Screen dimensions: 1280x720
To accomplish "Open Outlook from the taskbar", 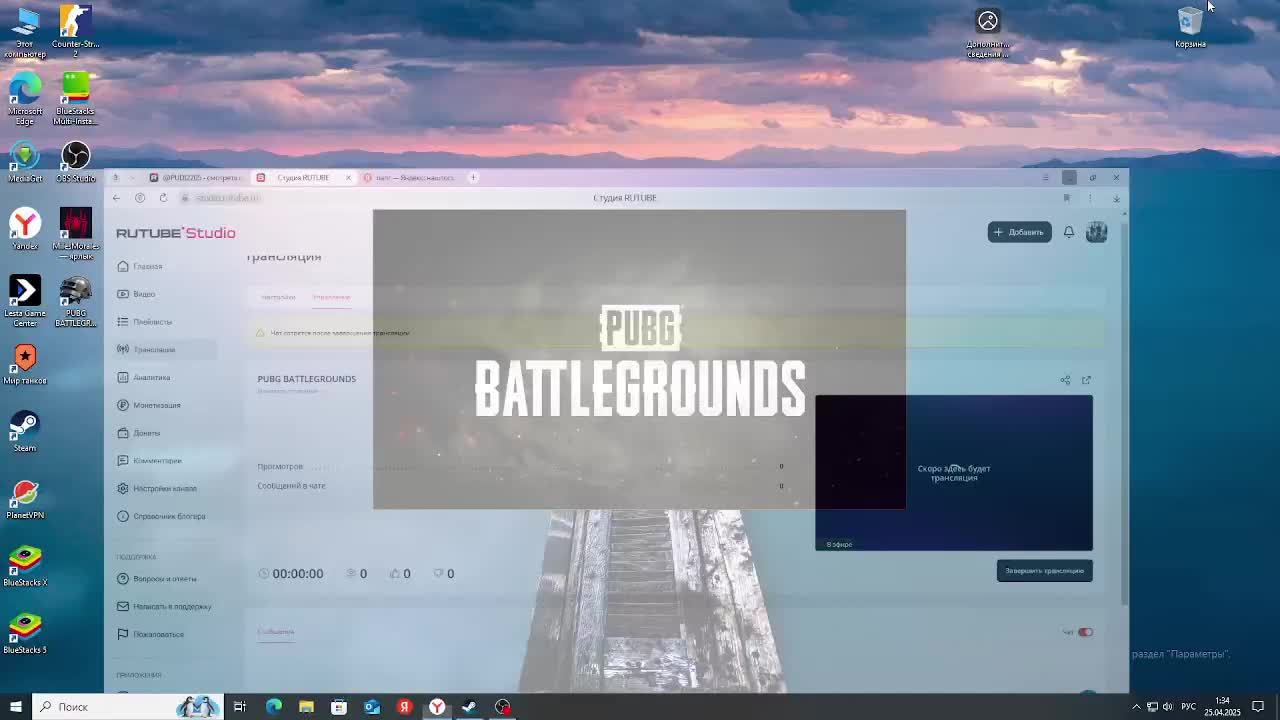I will coord(372,707).
